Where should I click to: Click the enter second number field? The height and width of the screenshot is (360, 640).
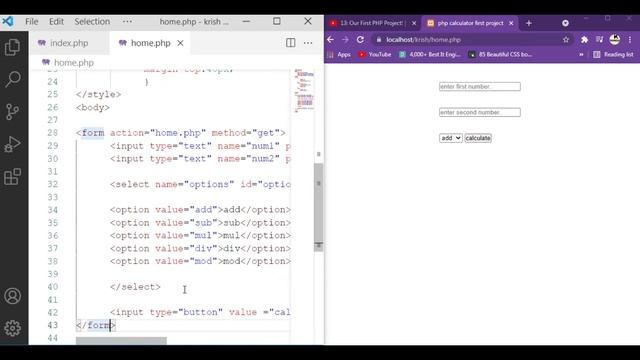point(480,112)
